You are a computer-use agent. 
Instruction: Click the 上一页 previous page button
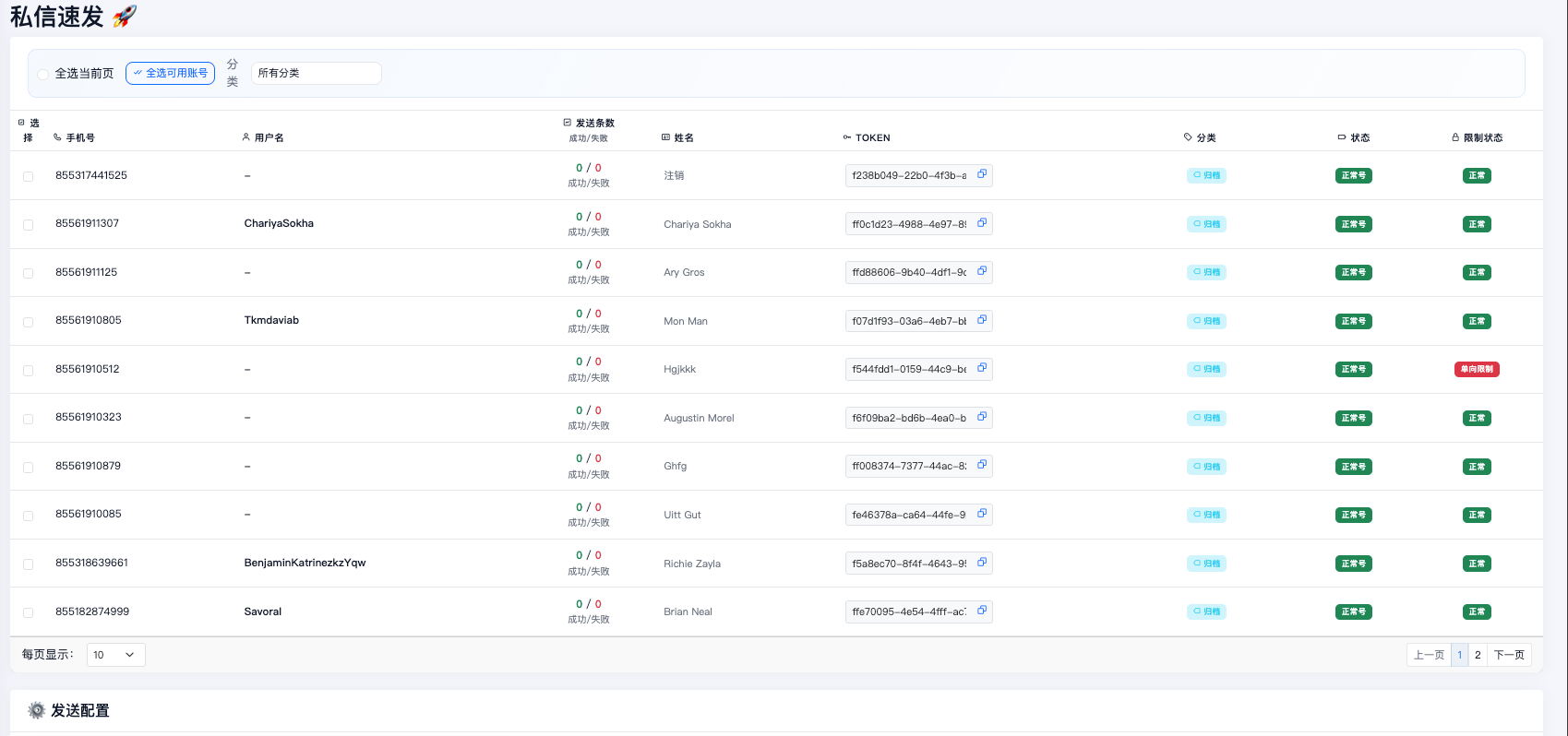(x=1429, y=655)
